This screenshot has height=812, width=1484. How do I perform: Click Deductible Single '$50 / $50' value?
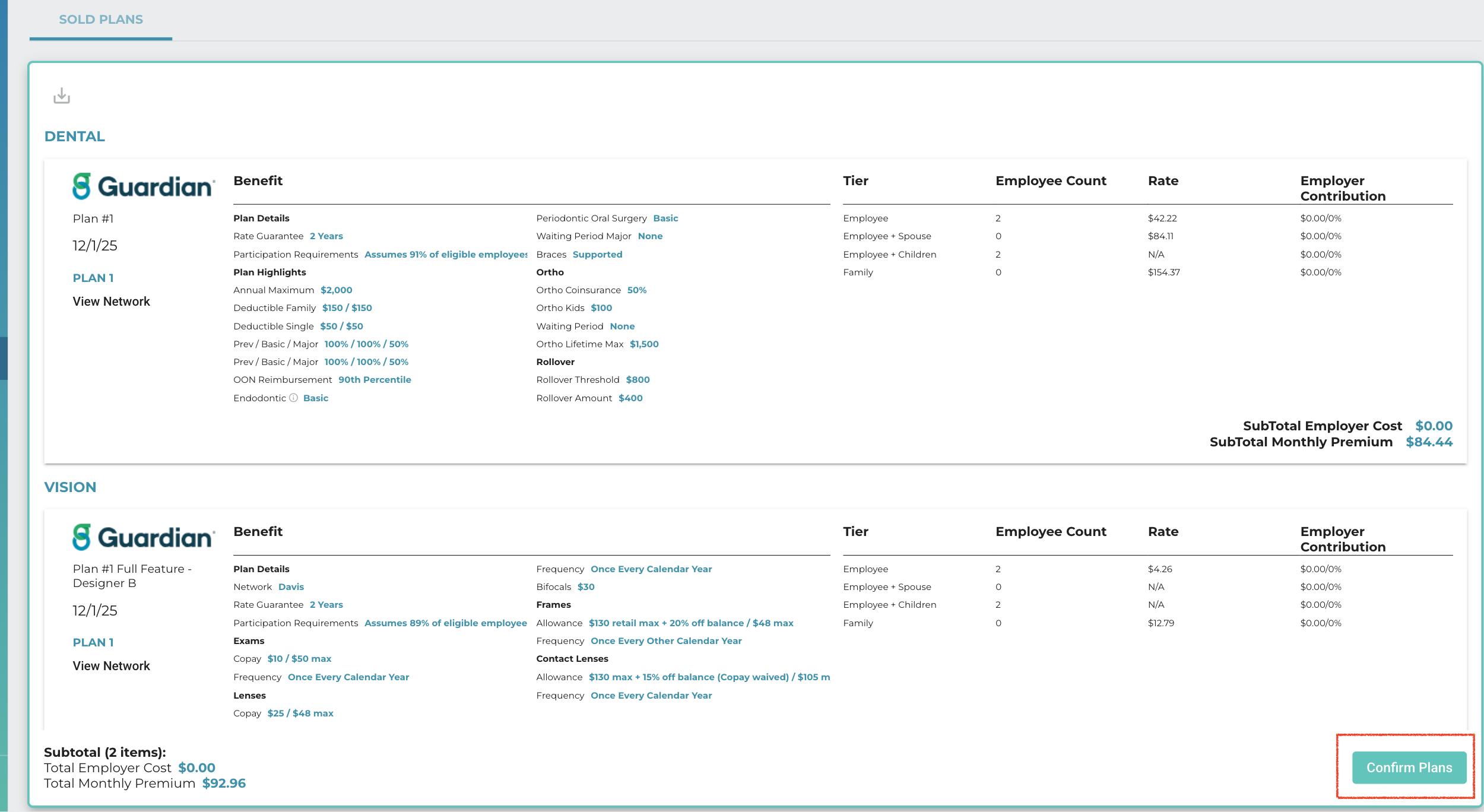(x=342, y=326)
